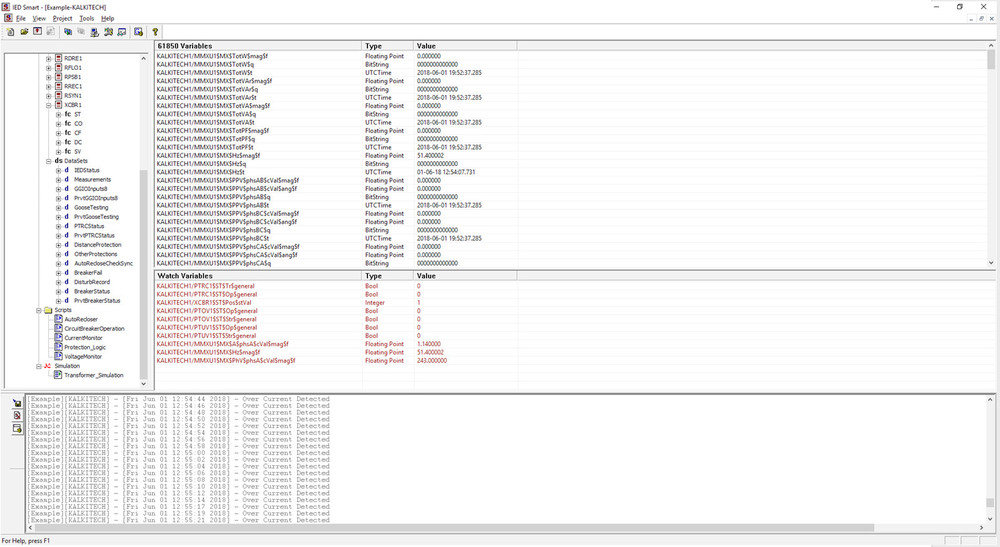
Task: Click the Scripts folder icon in tree
Action: point(47,310)
